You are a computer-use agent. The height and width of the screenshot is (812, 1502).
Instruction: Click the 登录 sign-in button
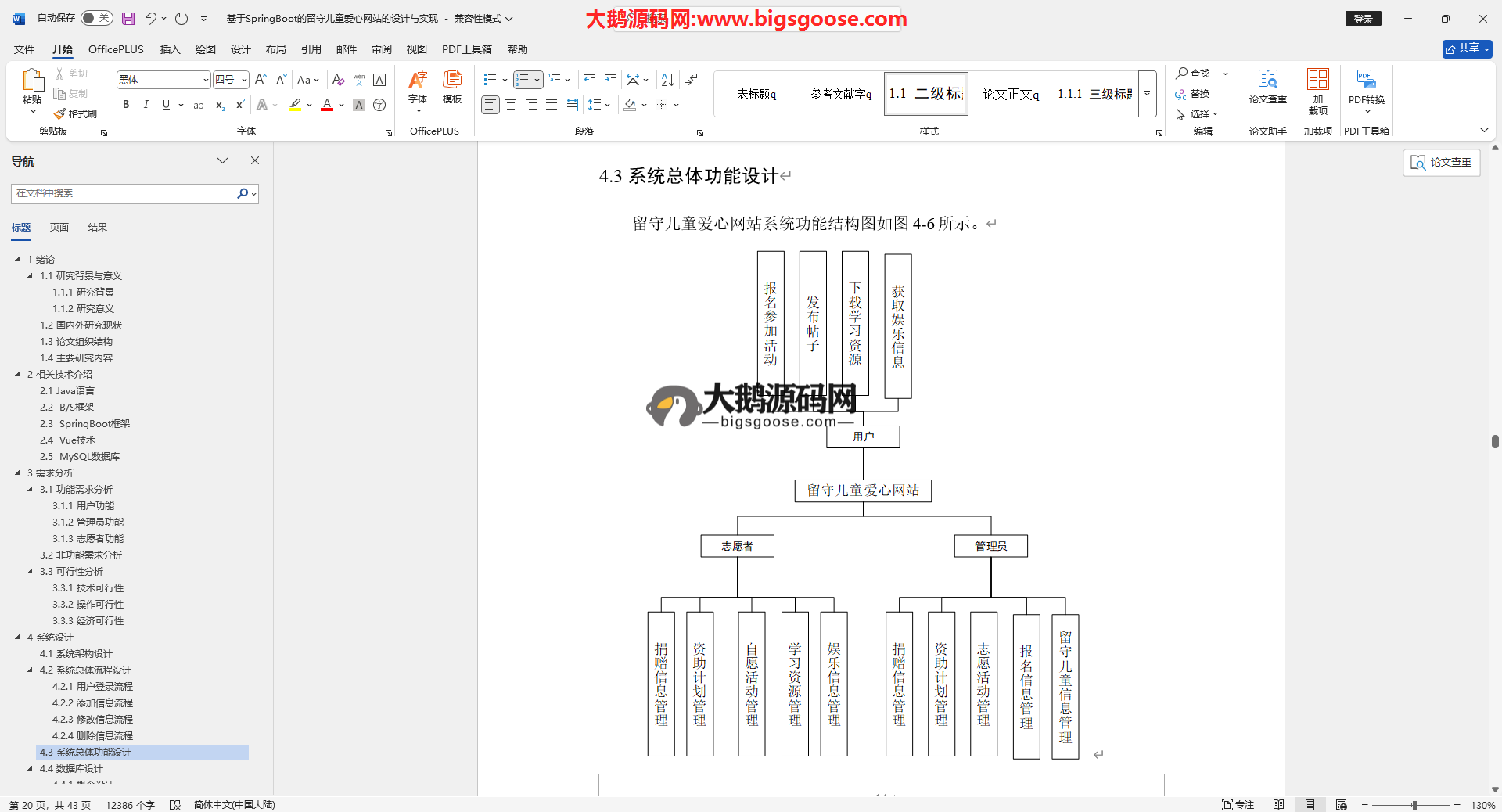(x=1363, y=19)
